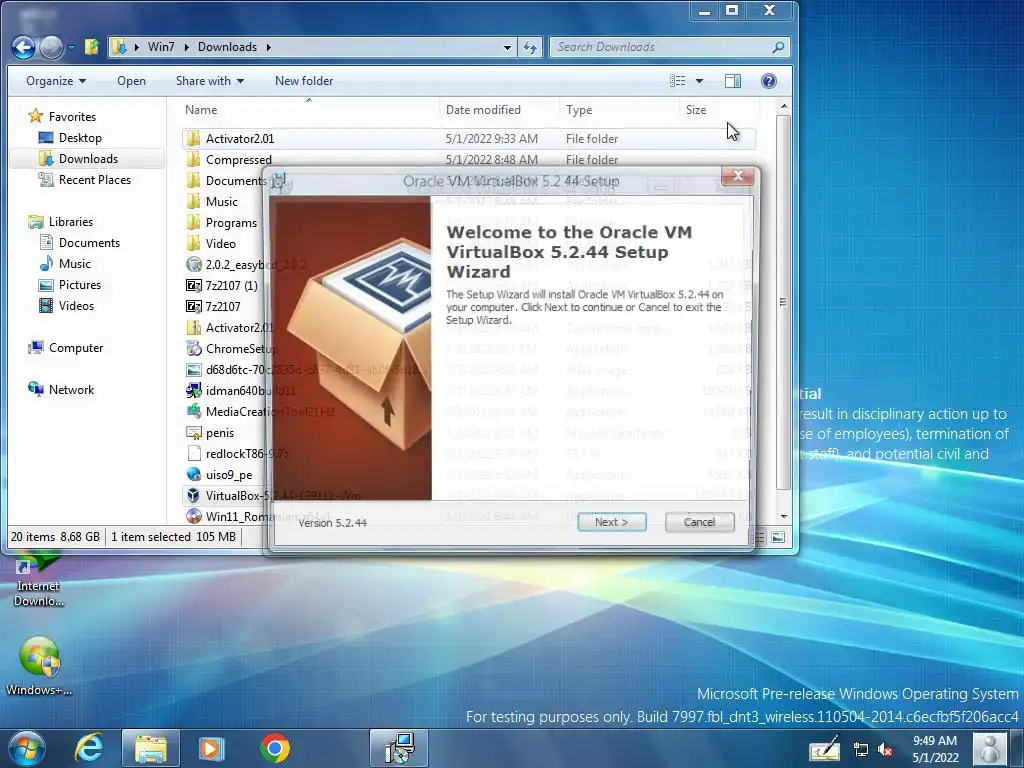Screen dimensions: 1024x768
Task: Create a New folder from the toolbar
Action: click(x=304, y=81)
